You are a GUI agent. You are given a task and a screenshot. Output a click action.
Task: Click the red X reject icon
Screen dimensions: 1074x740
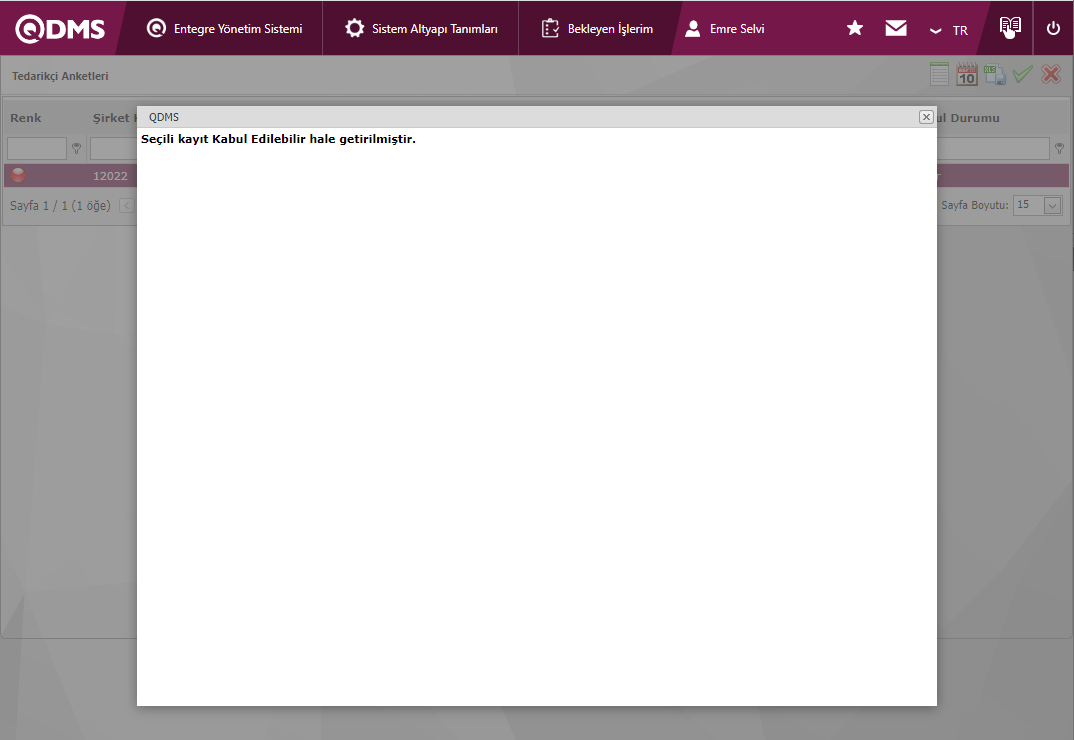[x=1051, y=74]
